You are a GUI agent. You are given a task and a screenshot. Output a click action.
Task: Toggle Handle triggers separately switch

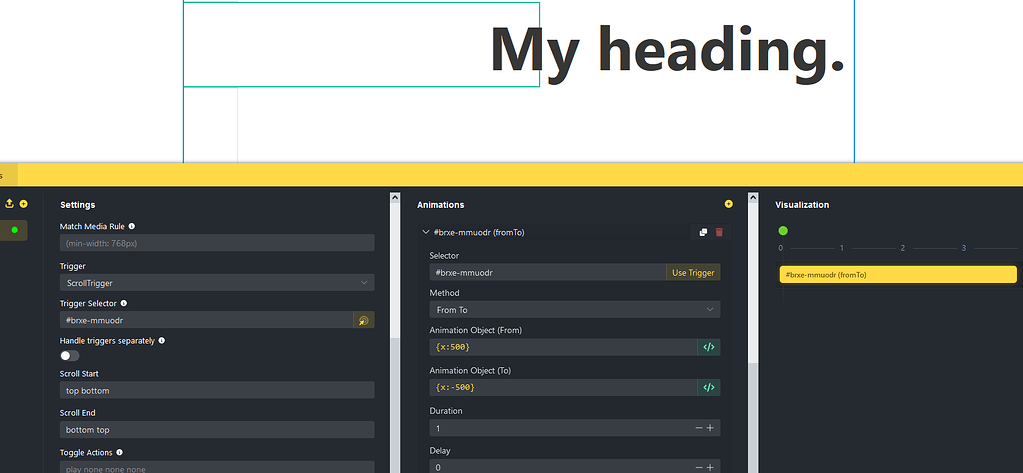pyautogui.click(x=70, y=355)
